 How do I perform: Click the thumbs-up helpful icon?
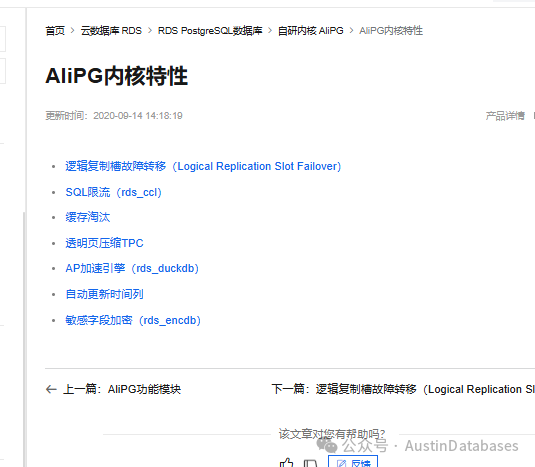click(x=286, y=463)
